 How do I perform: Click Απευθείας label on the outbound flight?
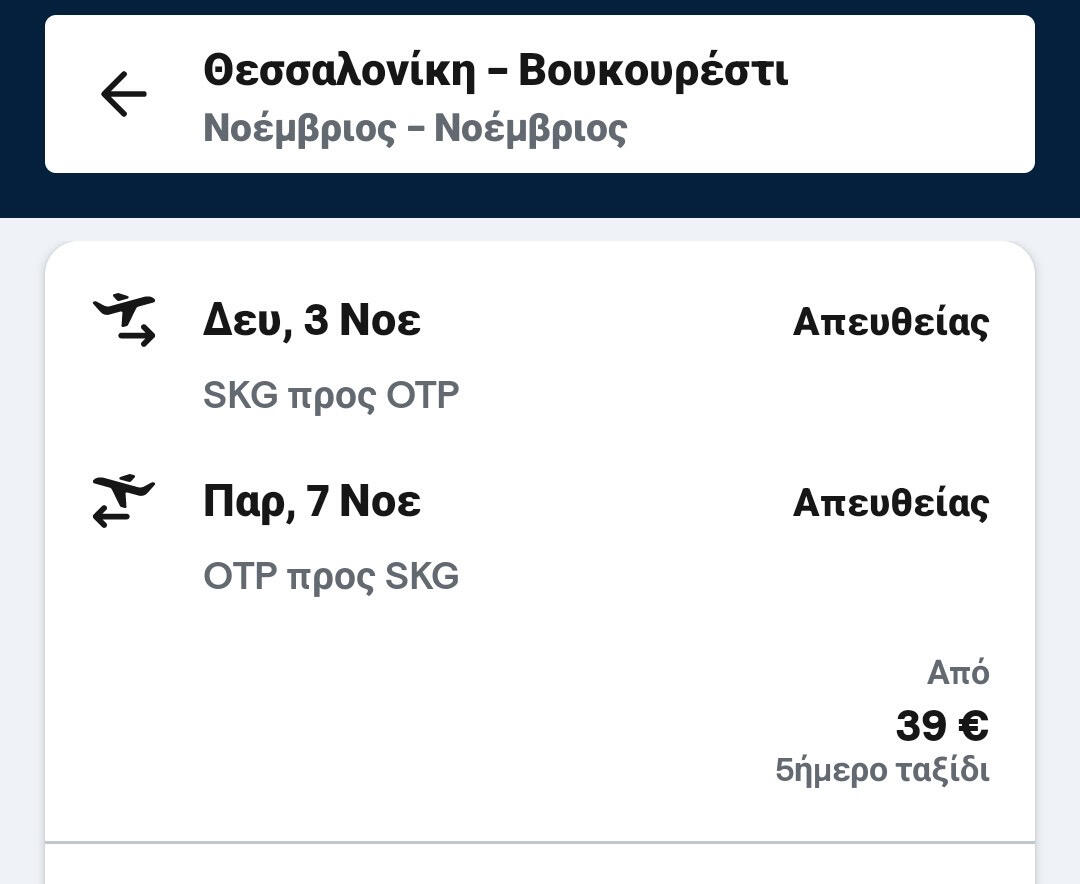(890, 322)
